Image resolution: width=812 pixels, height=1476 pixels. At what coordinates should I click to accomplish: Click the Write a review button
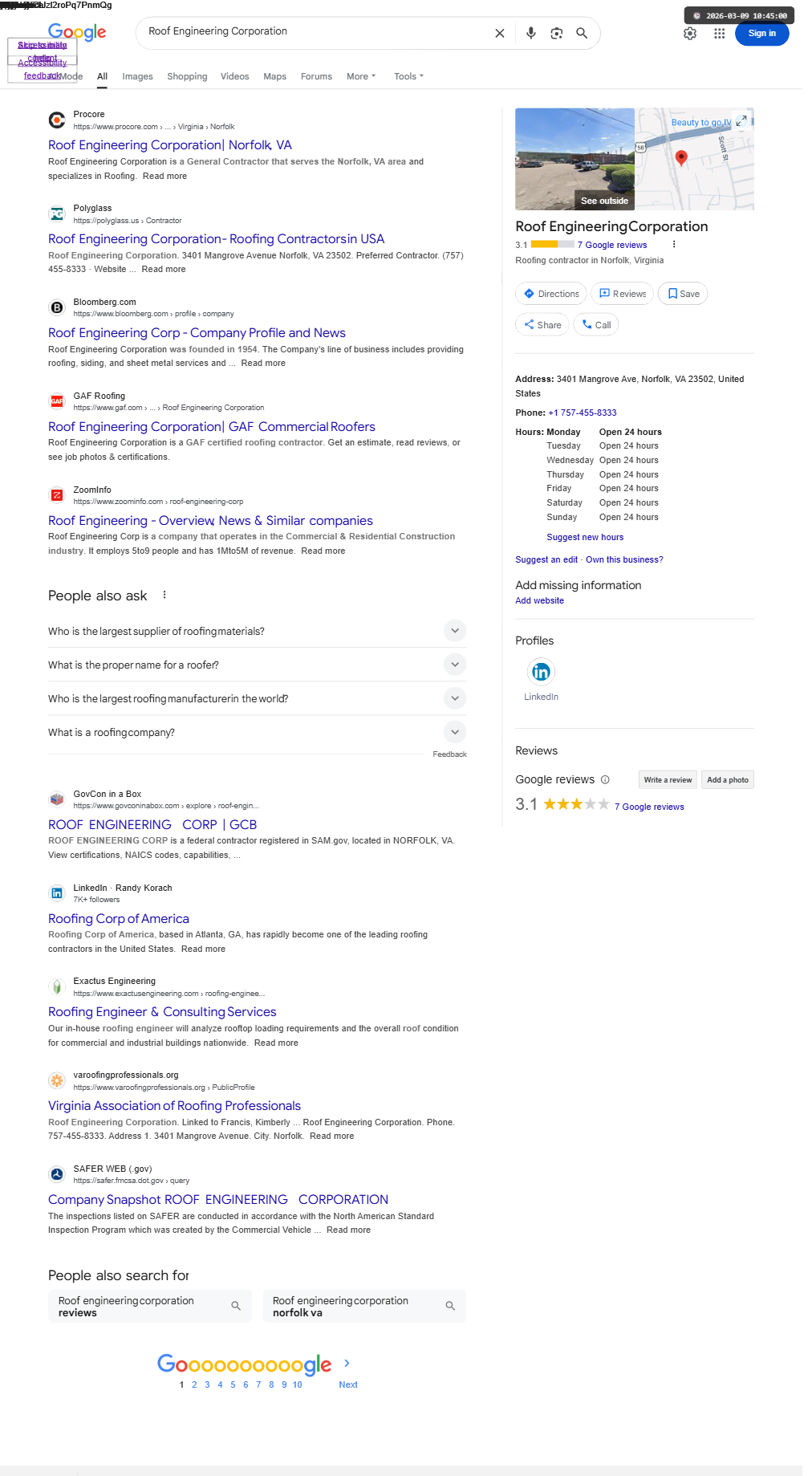(667, 779)
